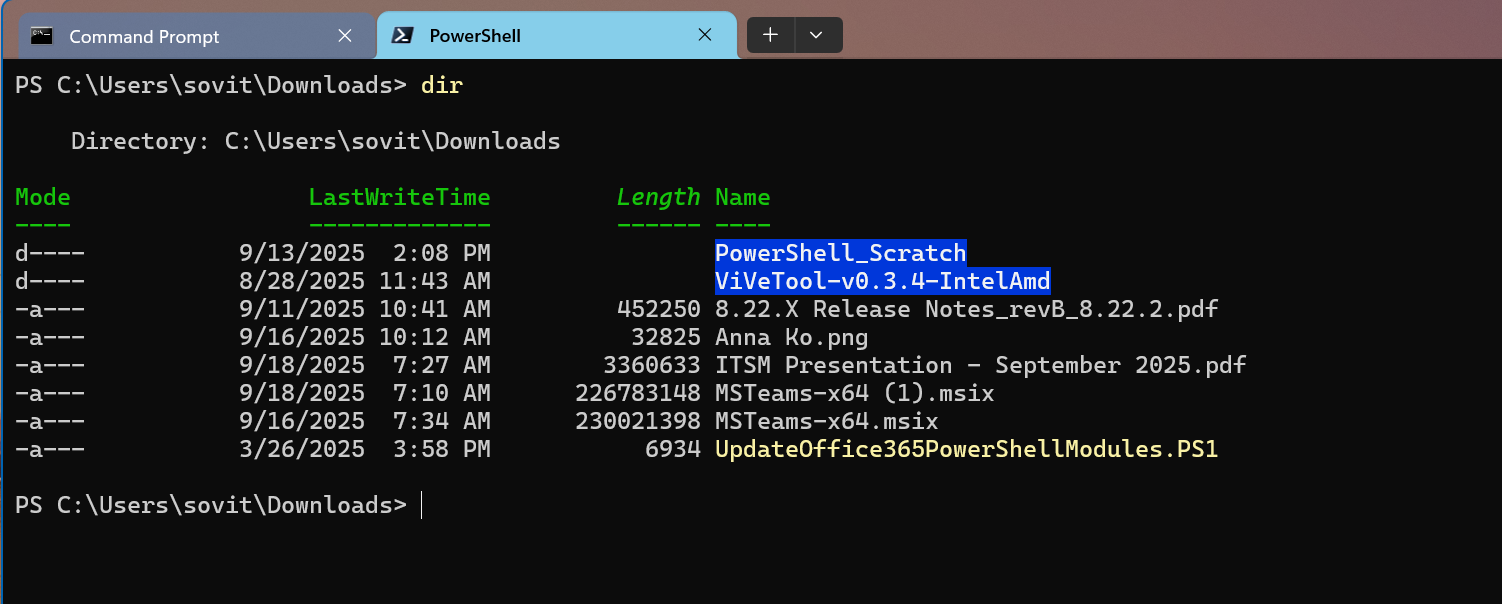Click the LastWriteTime column header text

(399, 196)
